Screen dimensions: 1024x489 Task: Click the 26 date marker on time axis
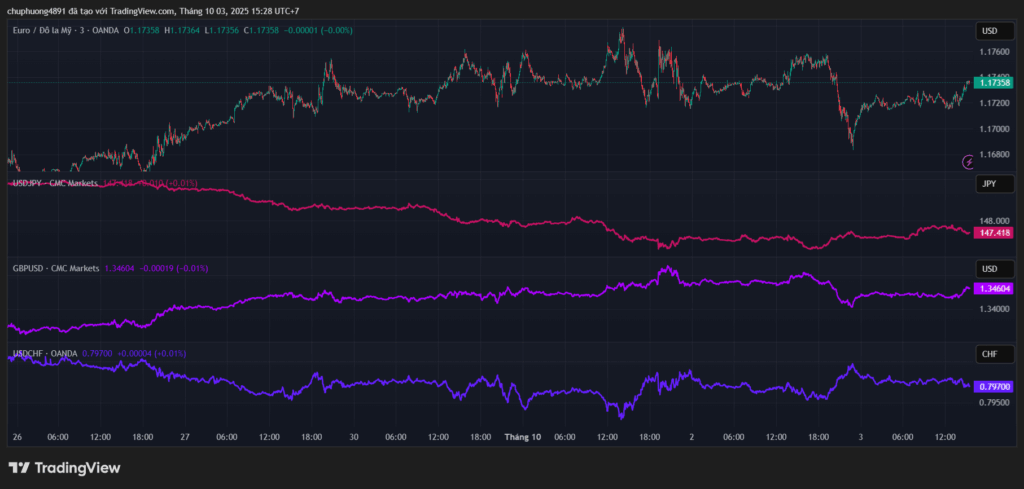(x=16, y=437)
